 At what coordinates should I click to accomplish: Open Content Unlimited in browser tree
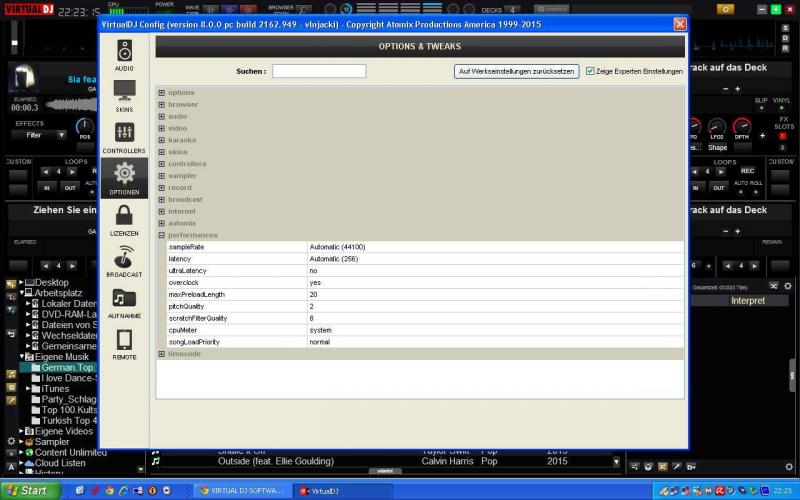point(70,453)
